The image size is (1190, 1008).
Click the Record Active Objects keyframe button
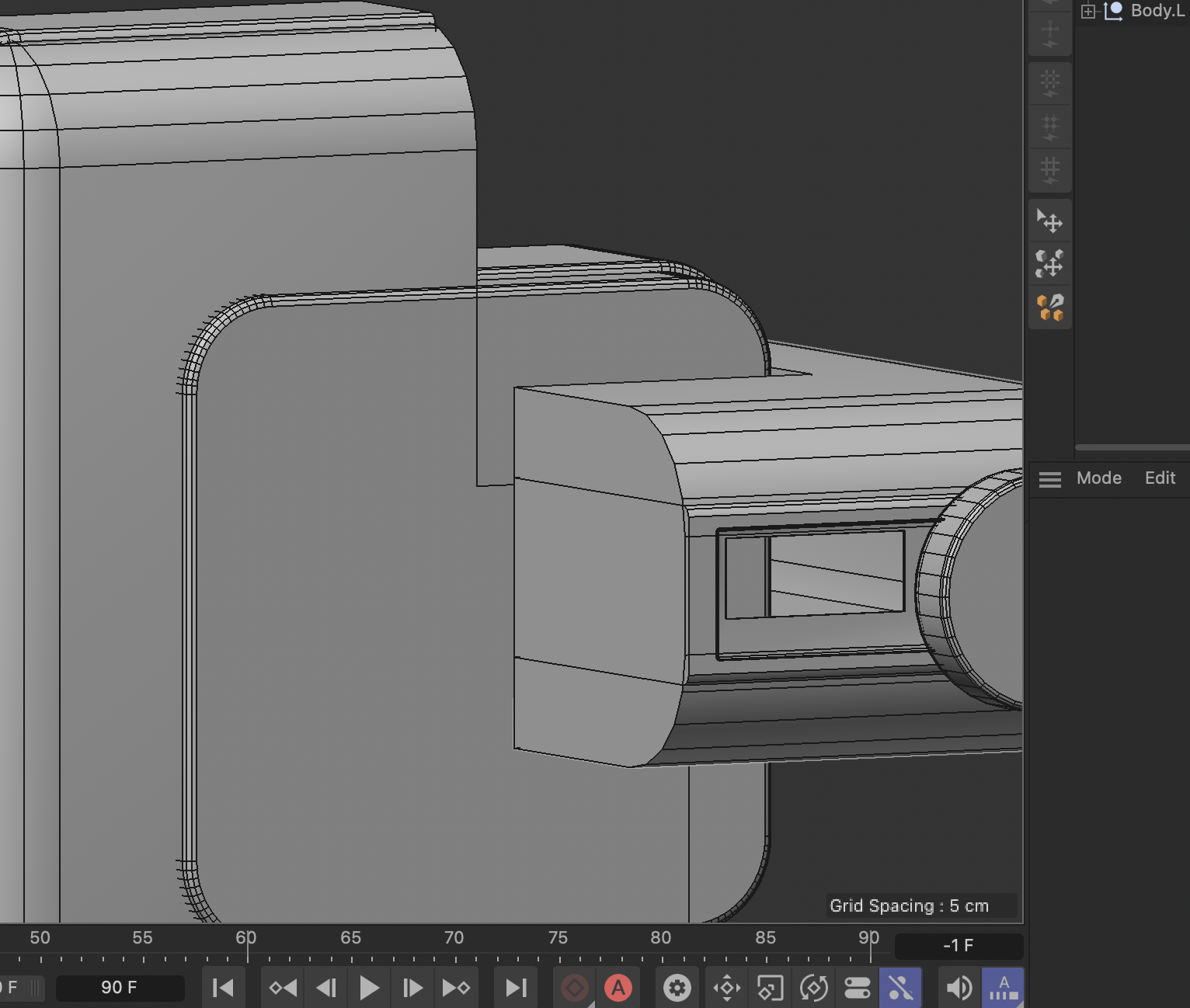point(575,988)
